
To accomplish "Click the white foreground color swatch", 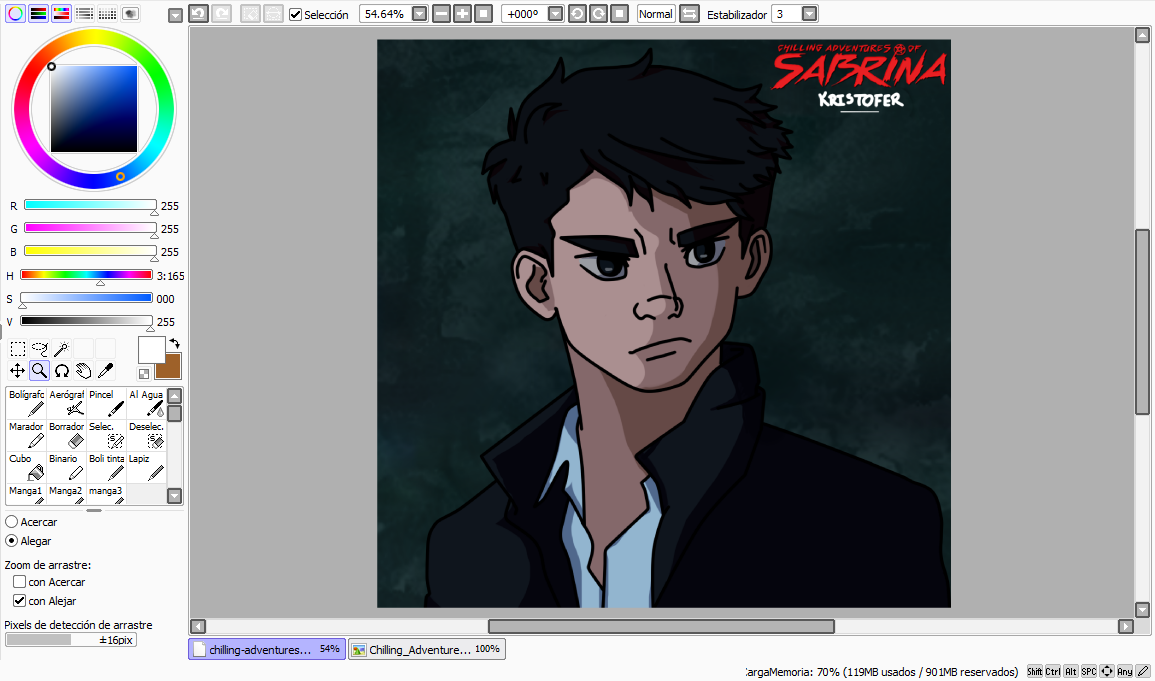I will 152,350.
